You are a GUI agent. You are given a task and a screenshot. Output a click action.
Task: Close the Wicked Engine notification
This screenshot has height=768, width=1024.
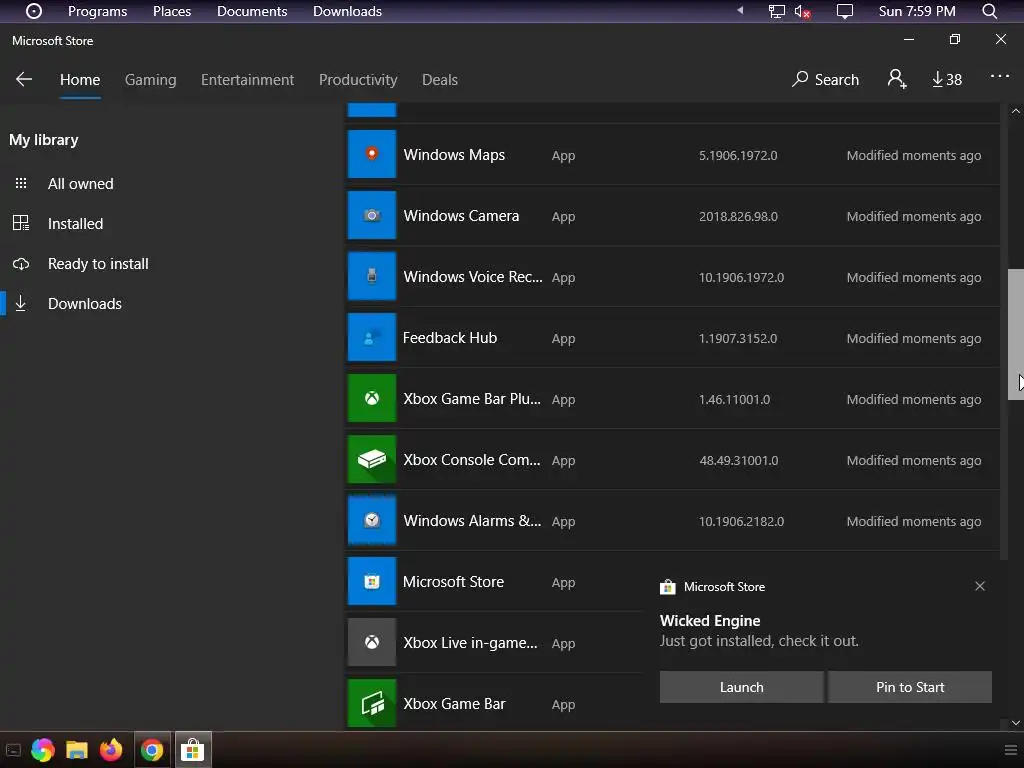[980, 586]
